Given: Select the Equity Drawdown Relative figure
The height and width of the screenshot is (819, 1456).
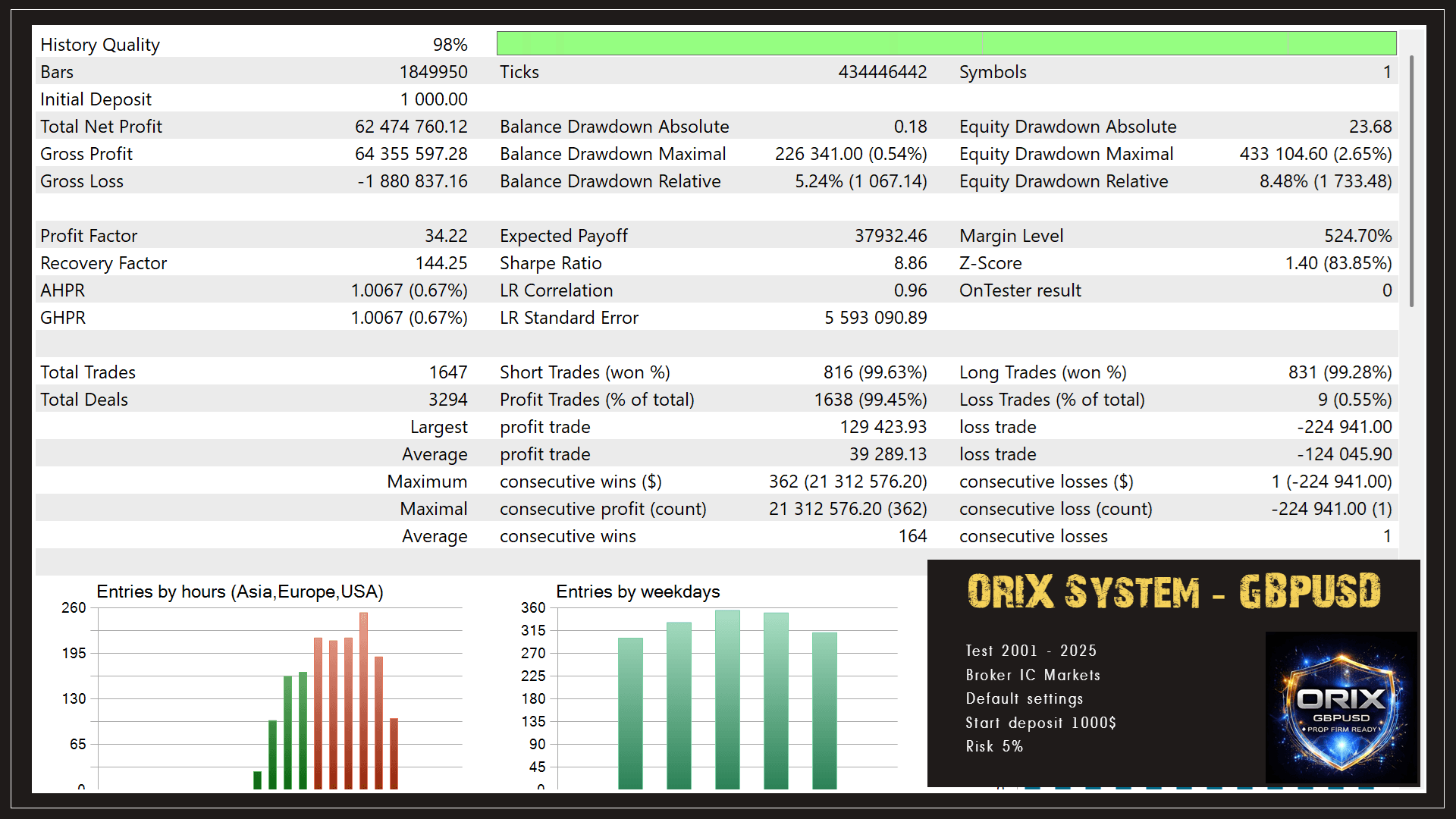Looking at the screenshot, I should tap(1326, 181).
